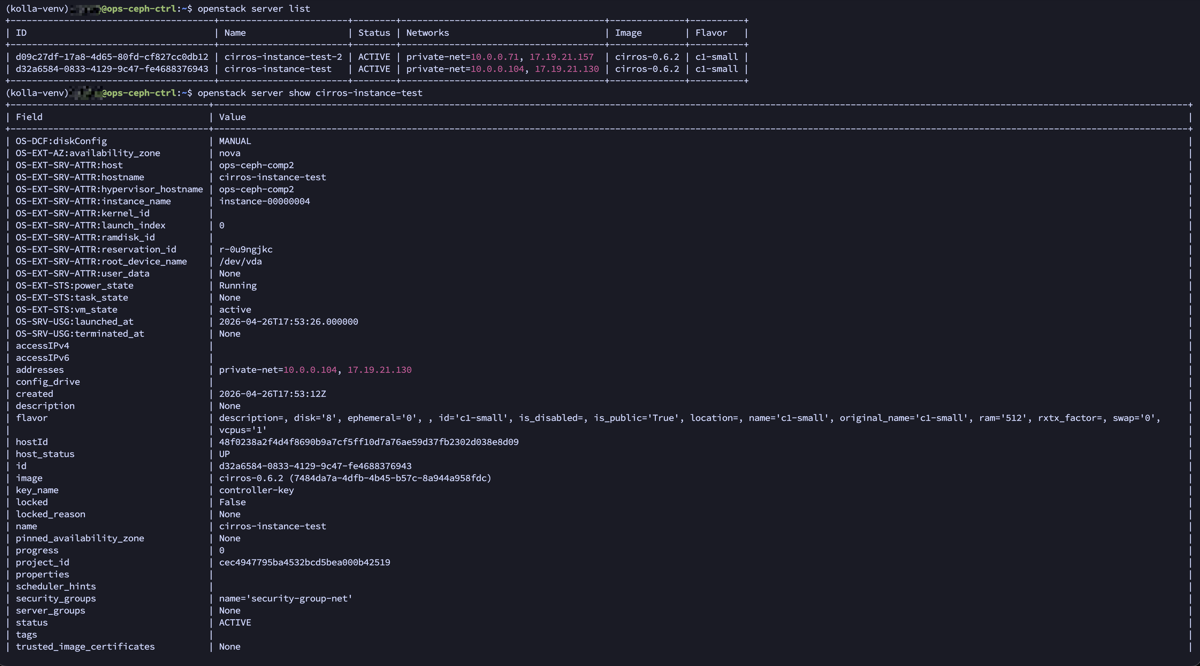Viewport: 1200px width, 666px height.
Task: Select the "UP" host status value
Action: [225, 453]
